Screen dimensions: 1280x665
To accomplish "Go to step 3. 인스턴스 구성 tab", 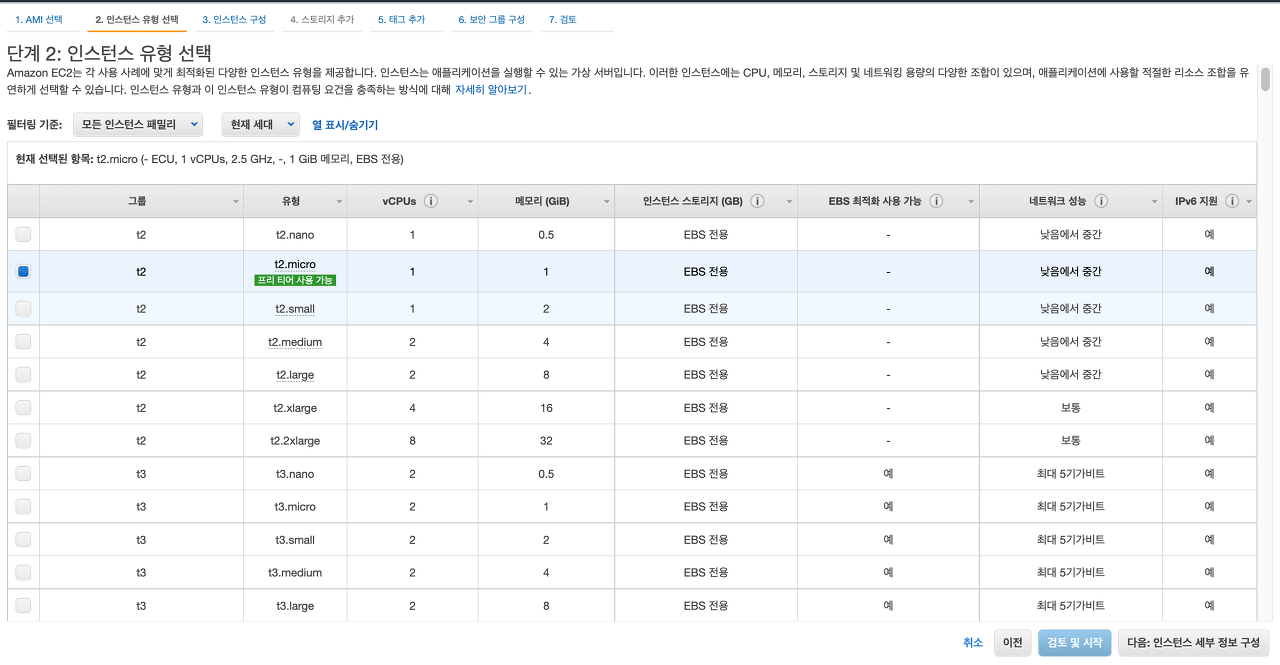I will pyautogui.click(x=234, y=20).
